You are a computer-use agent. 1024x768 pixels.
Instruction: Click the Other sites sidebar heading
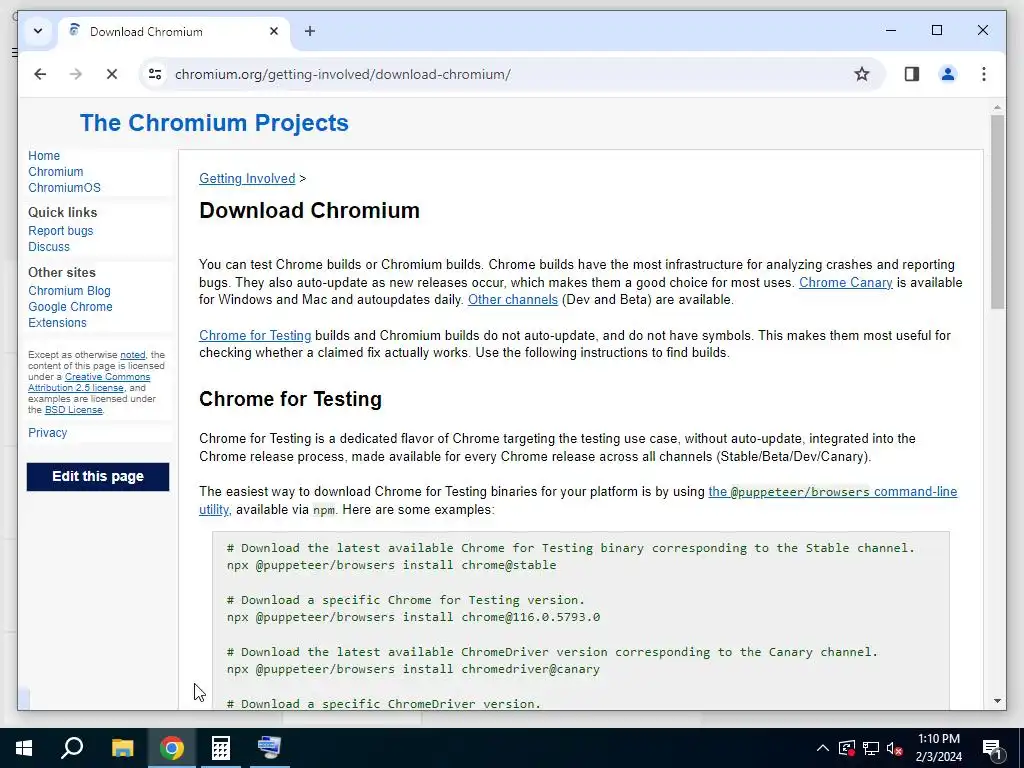tap(62, 272)
